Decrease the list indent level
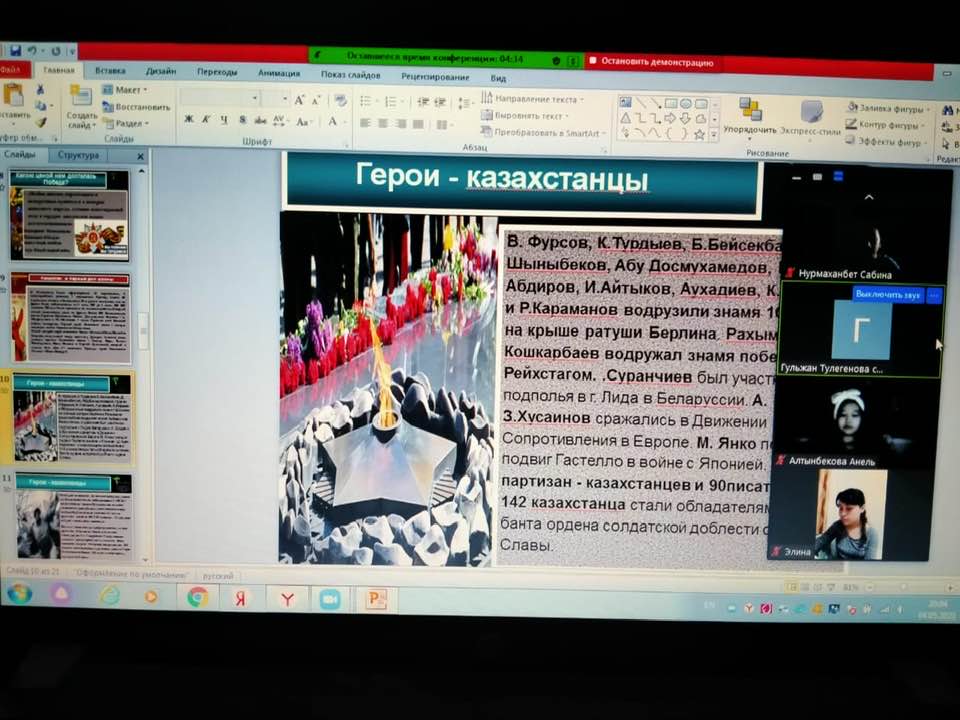This screenshot has width=960, height=720. pos(422,102)
